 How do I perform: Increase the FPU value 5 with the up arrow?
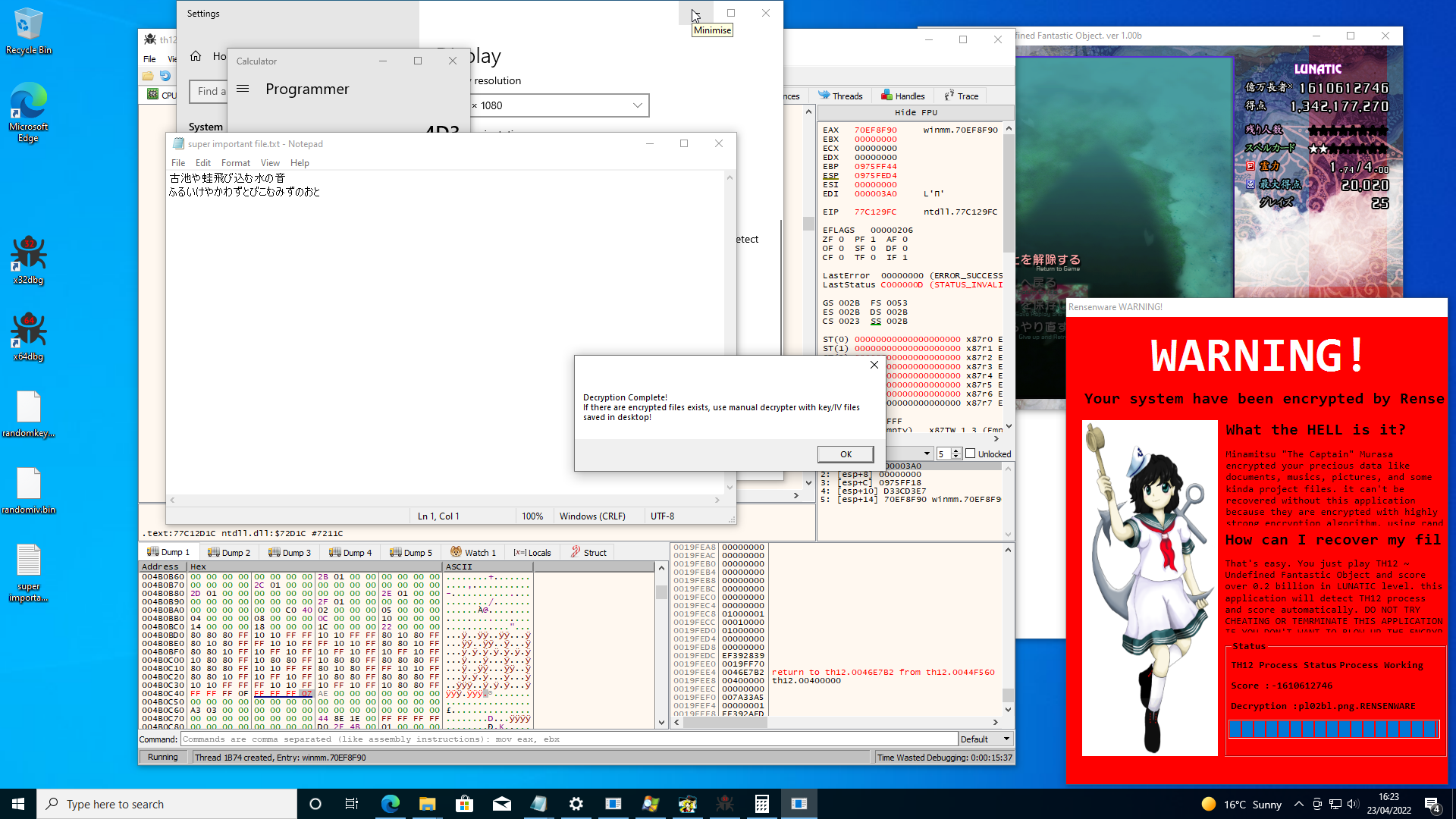point(955,450)
